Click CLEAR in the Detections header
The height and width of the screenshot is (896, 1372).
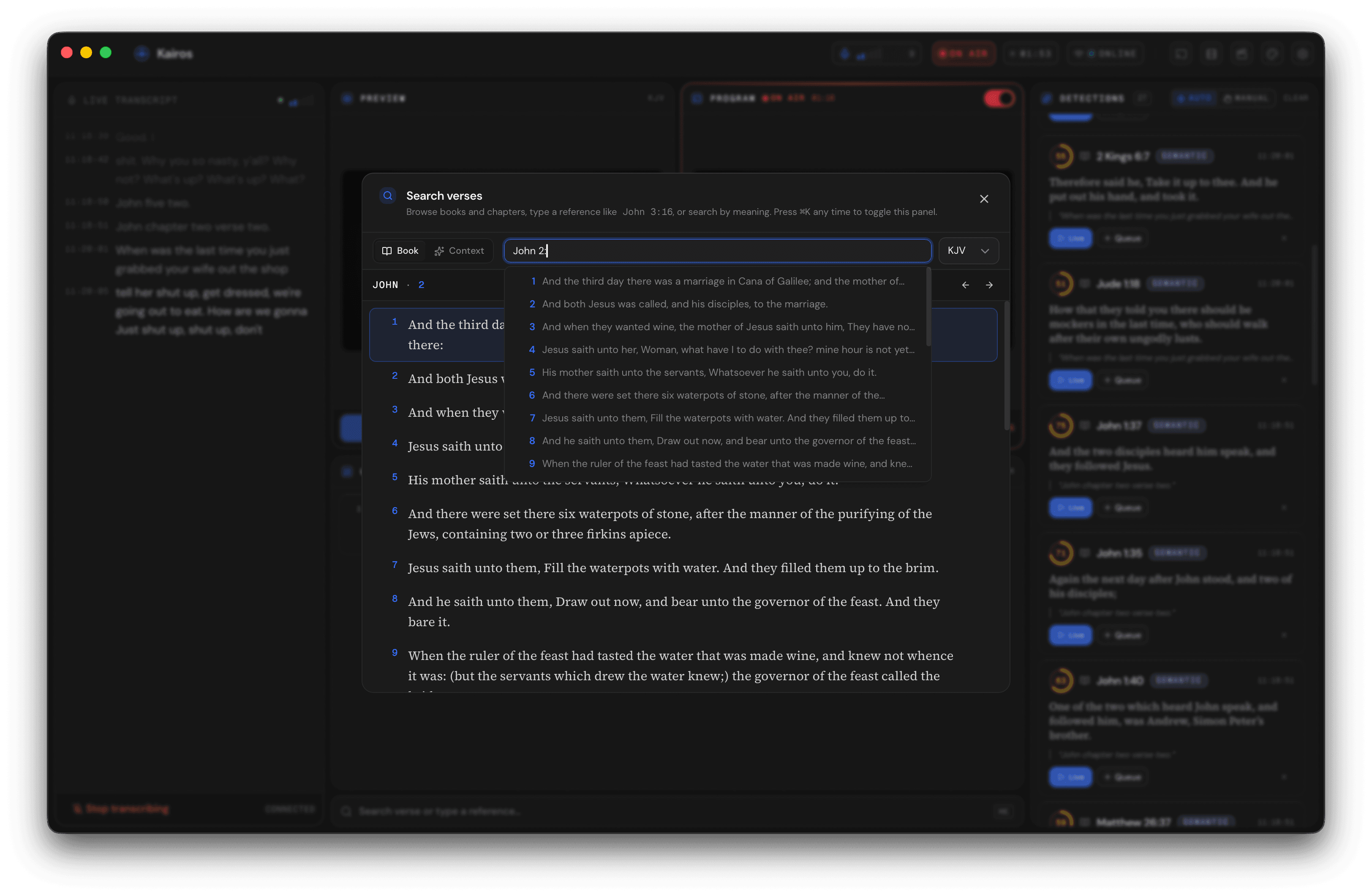(1295, 98)
